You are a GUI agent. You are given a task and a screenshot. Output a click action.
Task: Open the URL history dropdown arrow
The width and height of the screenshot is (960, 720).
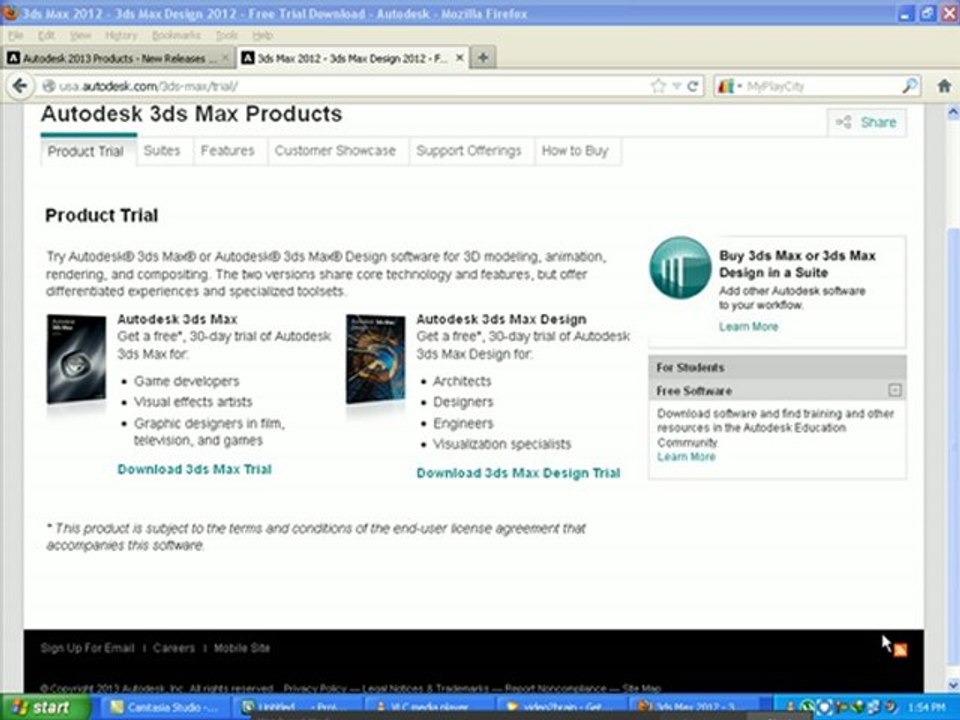pos(676,86)
